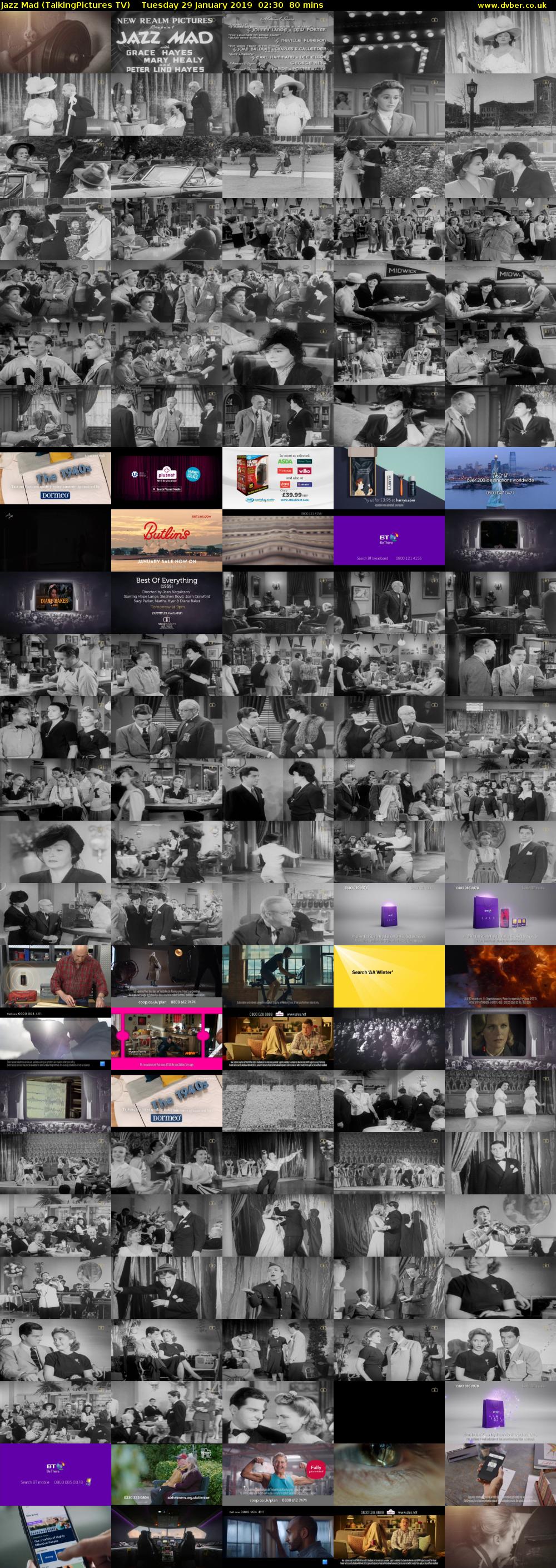Click the Diane Baker cinema screen thumbnail
The height and width of the screenshot is (1568, 556).
[x=56, y=603]
